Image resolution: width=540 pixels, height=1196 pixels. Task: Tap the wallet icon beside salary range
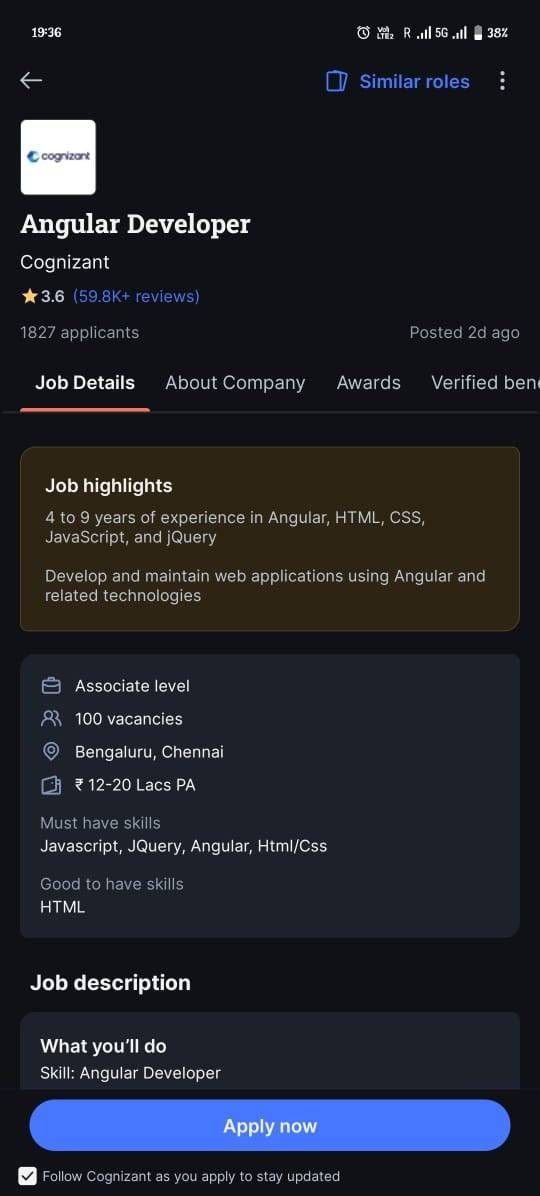coord(51,785)
